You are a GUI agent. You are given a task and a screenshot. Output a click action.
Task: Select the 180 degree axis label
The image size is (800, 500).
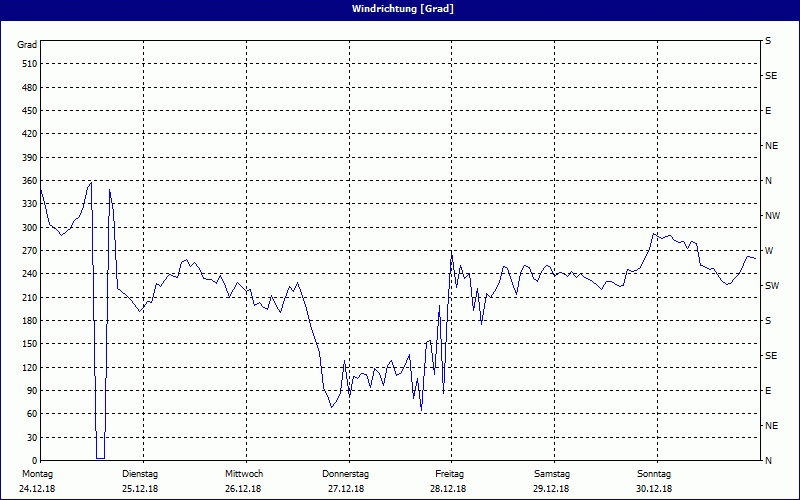point(29,321)
